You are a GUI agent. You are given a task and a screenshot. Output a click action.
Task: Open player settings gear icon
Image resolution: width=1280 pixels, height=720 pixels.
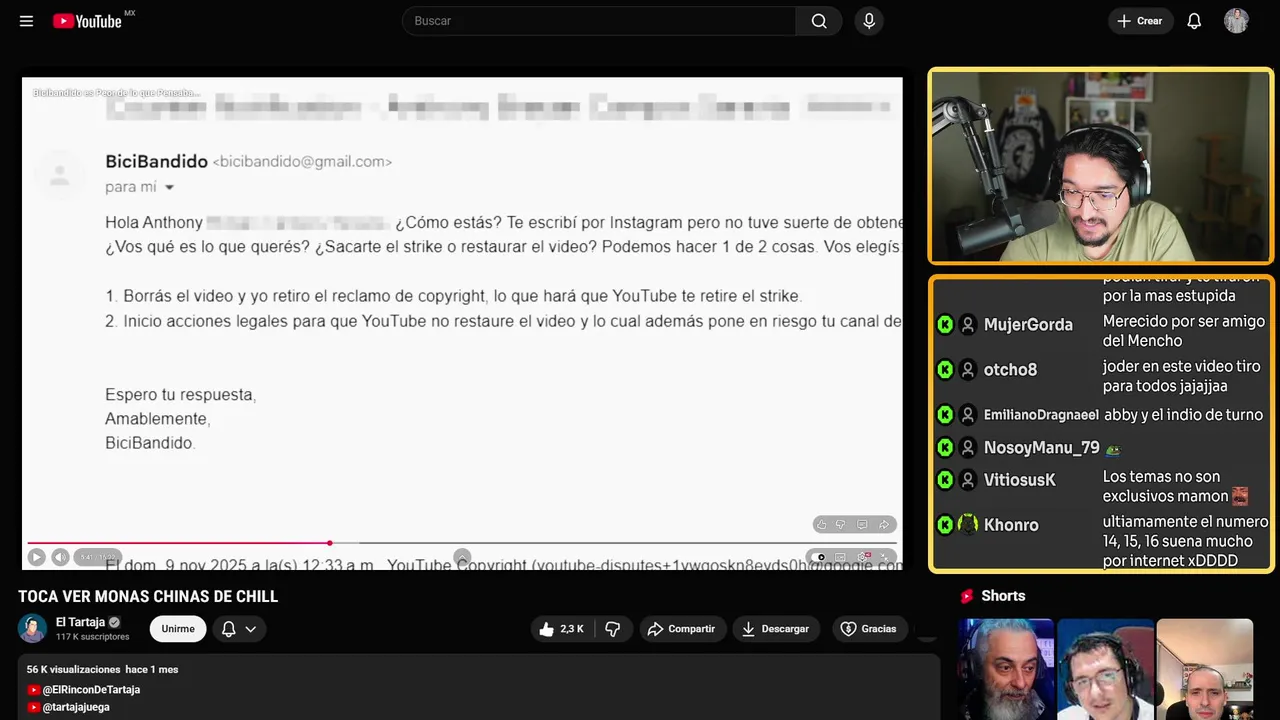point(863,557)
